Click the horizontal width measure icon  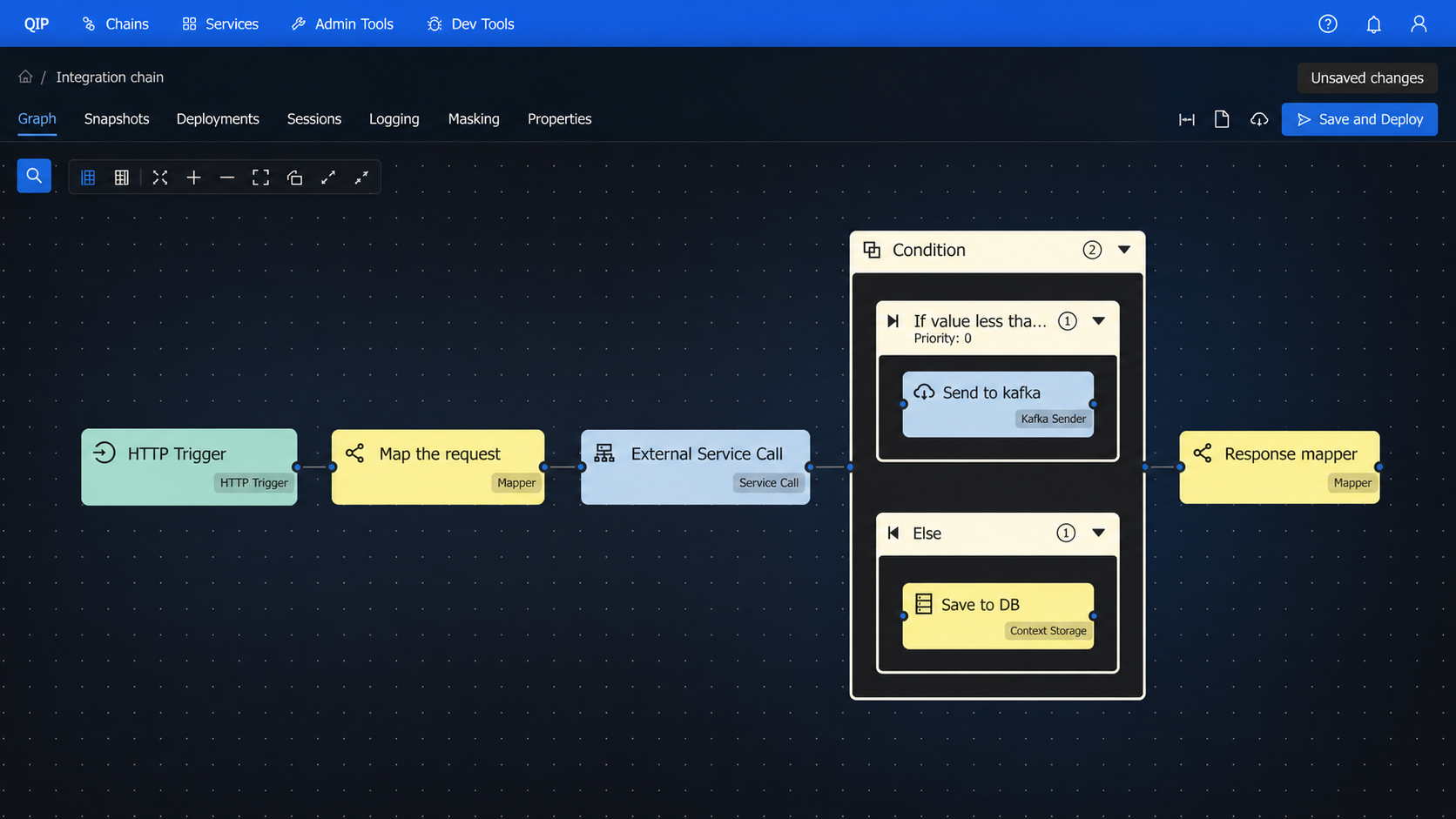click(x=1187, y=119)
